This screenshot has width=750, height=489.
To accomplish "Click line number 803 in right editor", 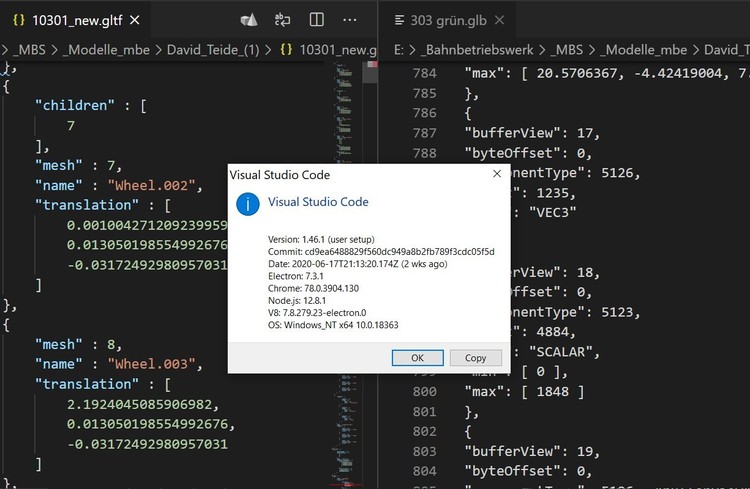I will [x=425, y=452].
